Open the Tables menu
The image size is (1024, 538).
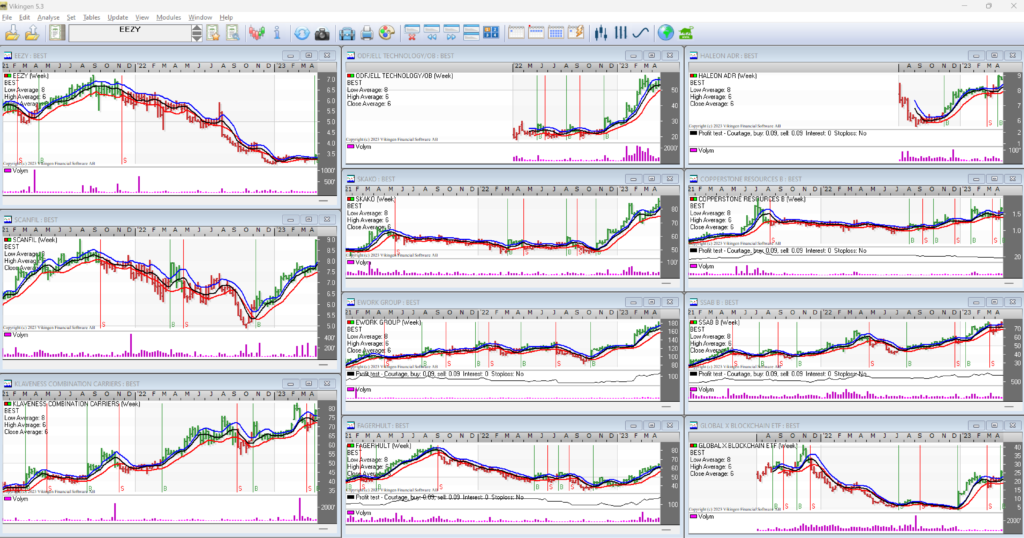pos(91,18)
